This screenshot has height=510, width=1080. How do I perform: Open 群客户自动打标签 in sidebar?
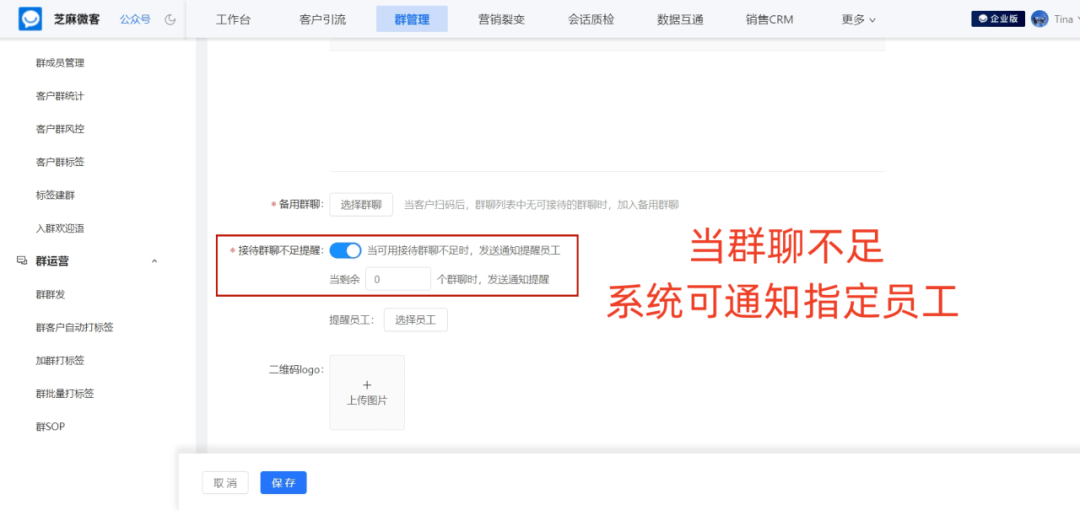(x=74, y=327)
